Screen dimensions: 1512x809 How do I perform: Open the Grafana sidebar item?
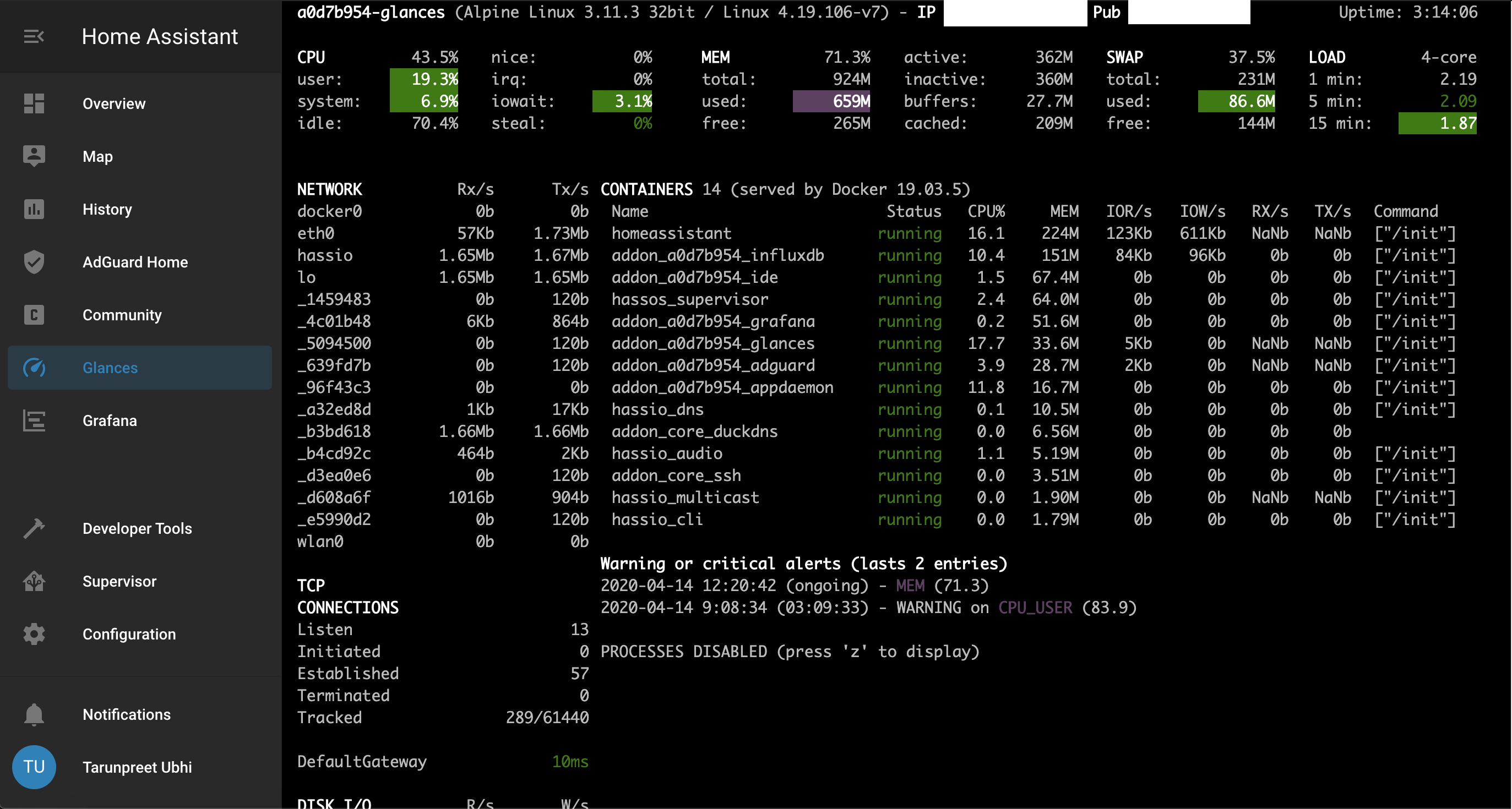coord(110,420)
